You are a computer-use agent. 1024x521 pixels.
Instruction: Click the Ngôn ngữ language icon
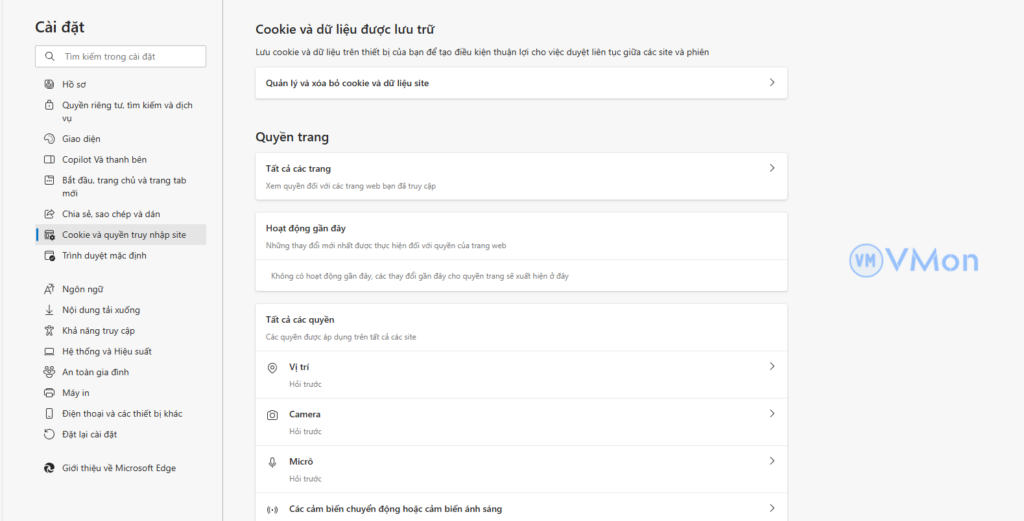click(x=49, y=289)
